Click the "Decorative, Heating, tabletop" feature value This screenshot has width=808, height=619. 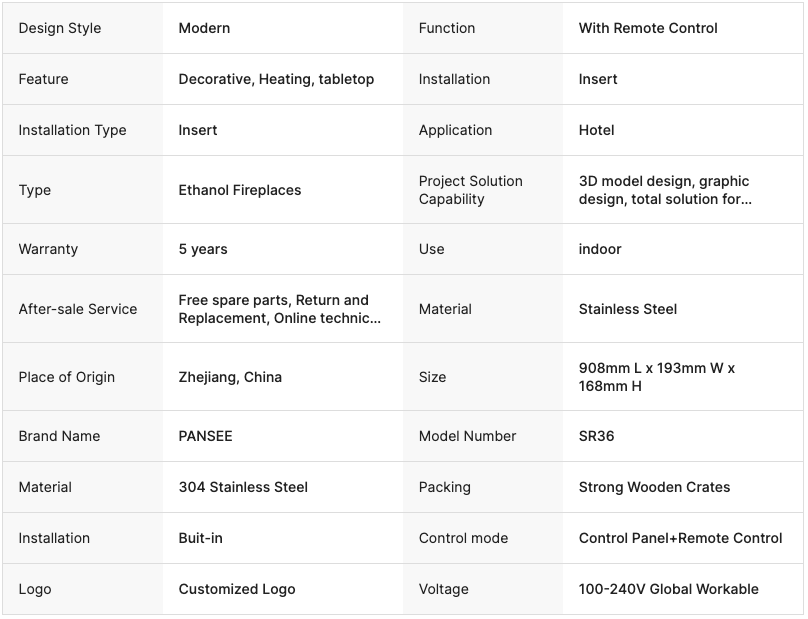(x=276, y=79)
